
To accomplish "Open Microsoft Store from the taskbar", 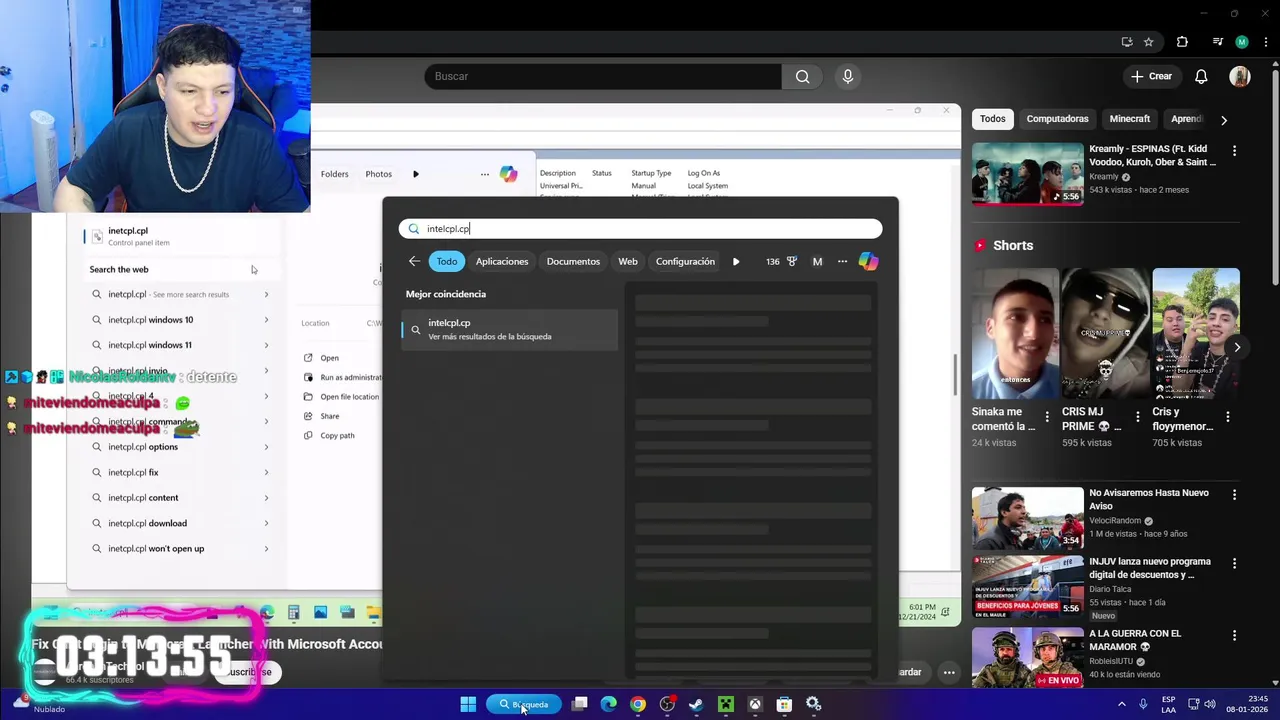I will (784, 704).
